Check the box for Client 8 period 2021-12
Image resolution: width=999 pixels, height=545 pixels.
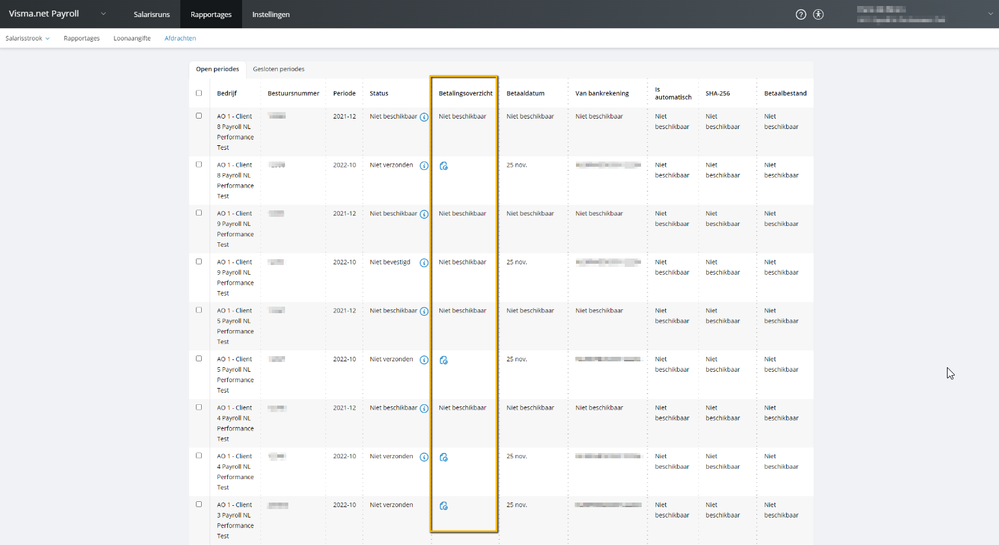coord(199,116)
